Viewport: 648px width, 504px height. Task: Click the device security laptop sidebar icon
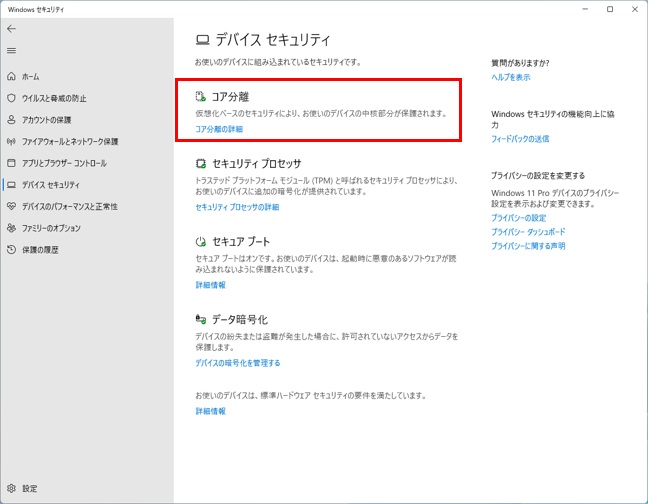tap(12, 185)
